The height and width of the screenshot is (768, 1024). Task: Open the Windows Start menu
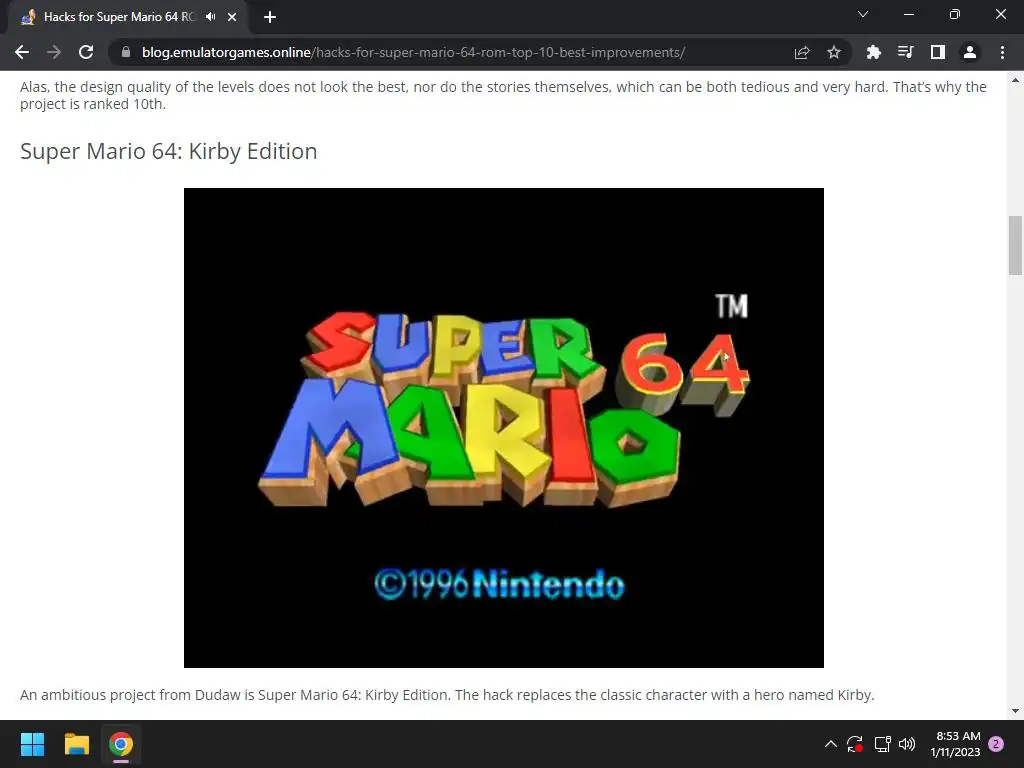(32, 744)
